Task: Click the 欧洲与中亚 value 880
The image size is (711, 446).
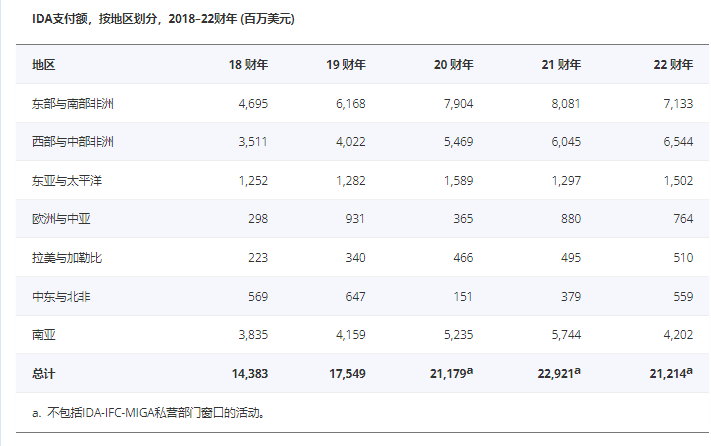Action: click(571, 219)
